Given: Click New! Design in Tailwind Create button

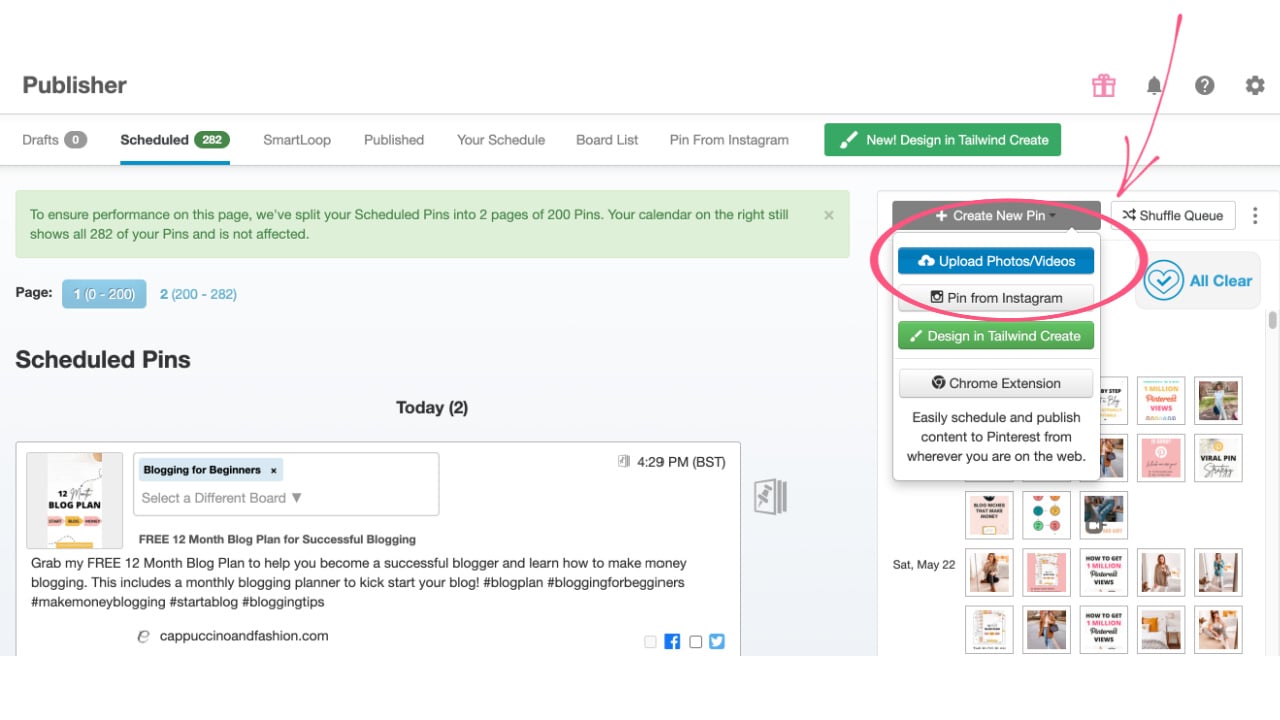Looking at the screenshot, I should tap(942, 140).
